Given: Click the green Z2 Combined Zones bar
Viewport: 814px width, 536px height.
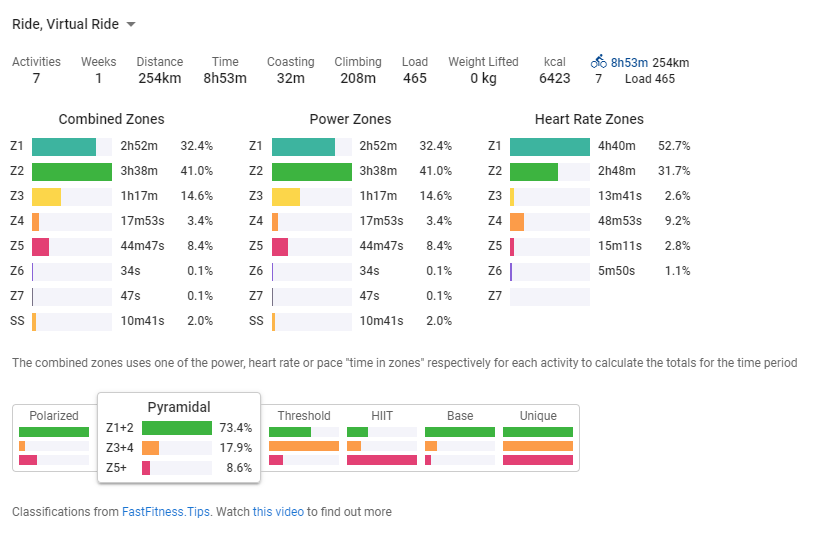Looking at the screenshot, I should (72, 171).
